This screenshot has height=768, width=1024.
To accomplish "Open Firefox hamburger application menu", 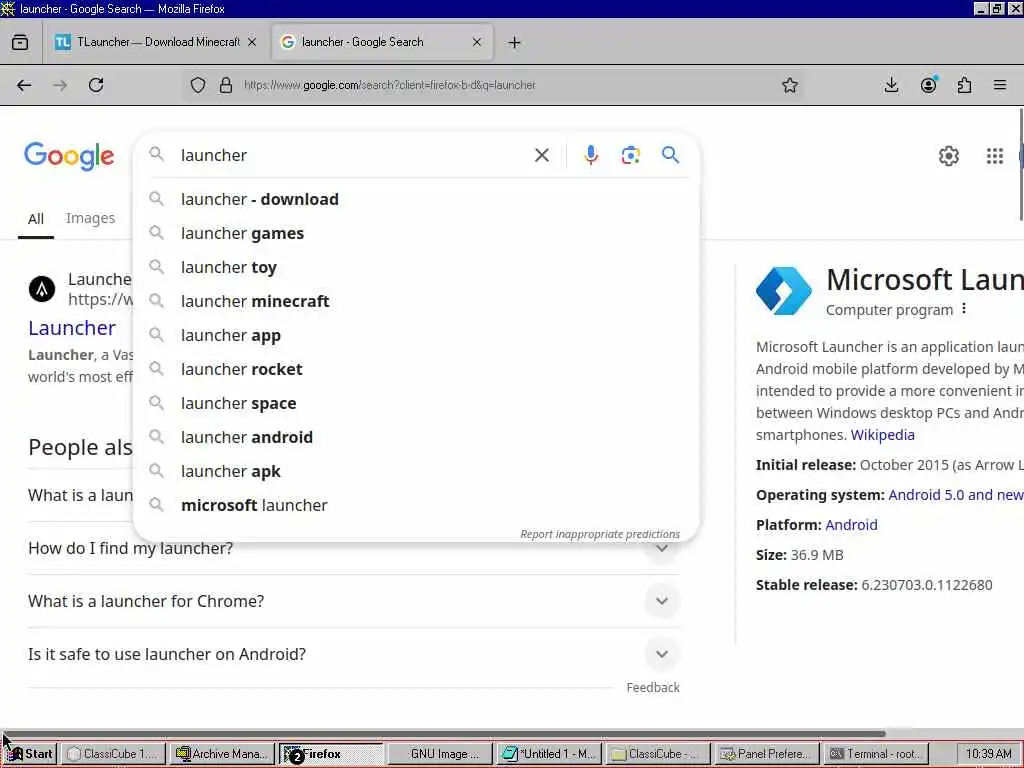I will (1000, 85).
